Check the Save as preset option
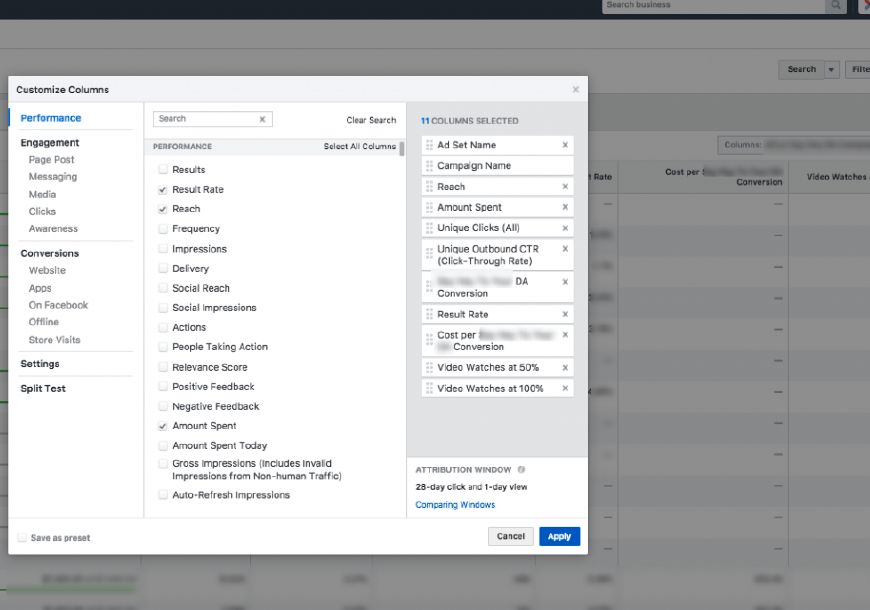 click(22, 538)
